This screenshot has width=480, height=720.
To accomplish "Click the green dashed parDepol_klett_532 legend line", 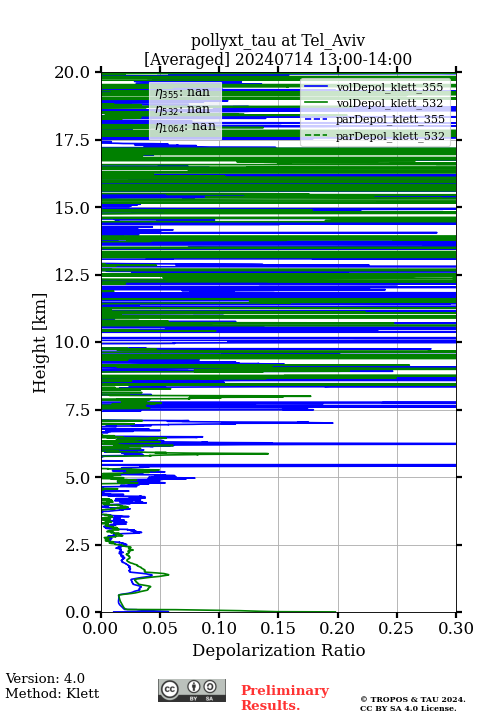I will [316, 136].
